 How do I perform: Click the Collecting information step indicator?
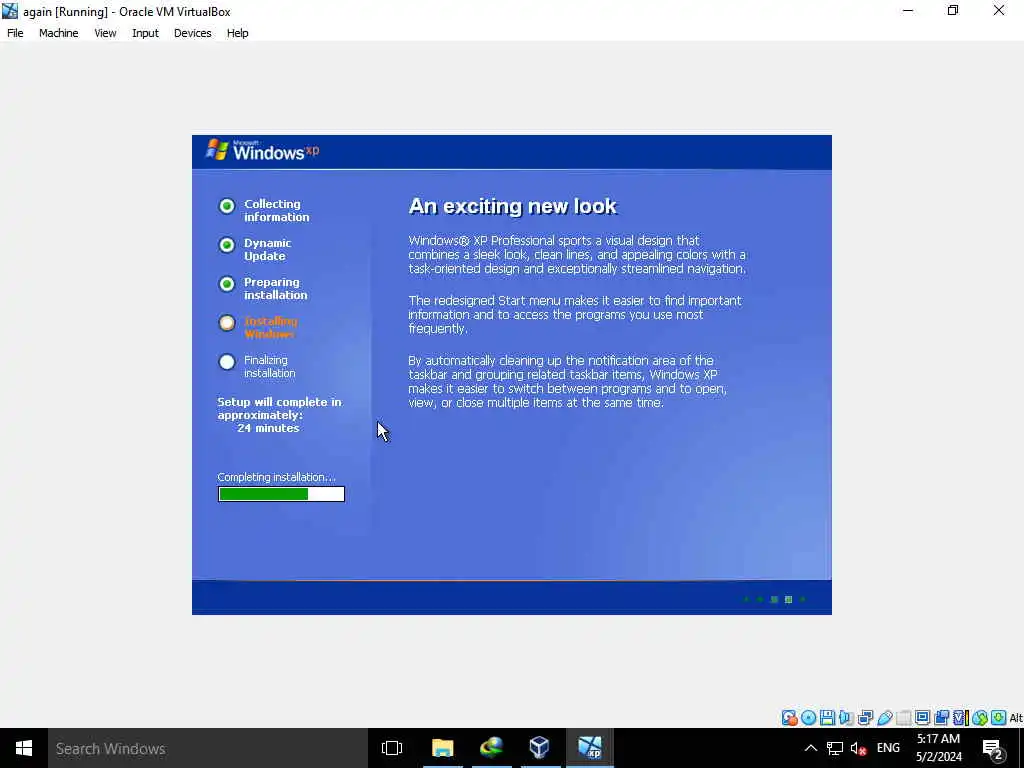227,206
